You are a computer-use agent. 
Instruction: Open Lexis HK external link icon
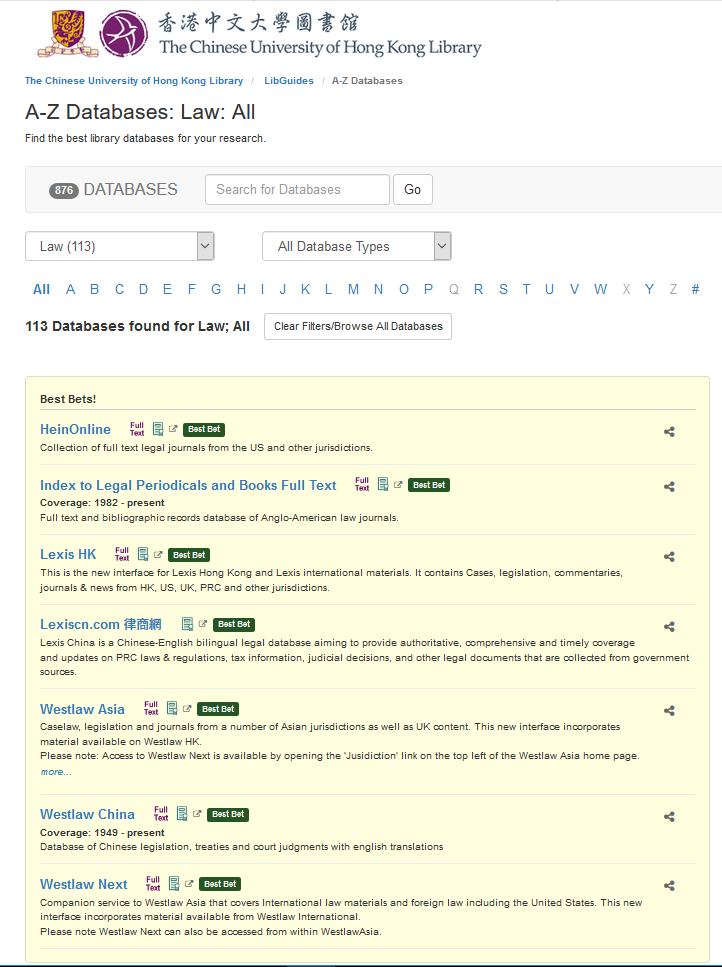pyautogui.click(x=158, y=554)
